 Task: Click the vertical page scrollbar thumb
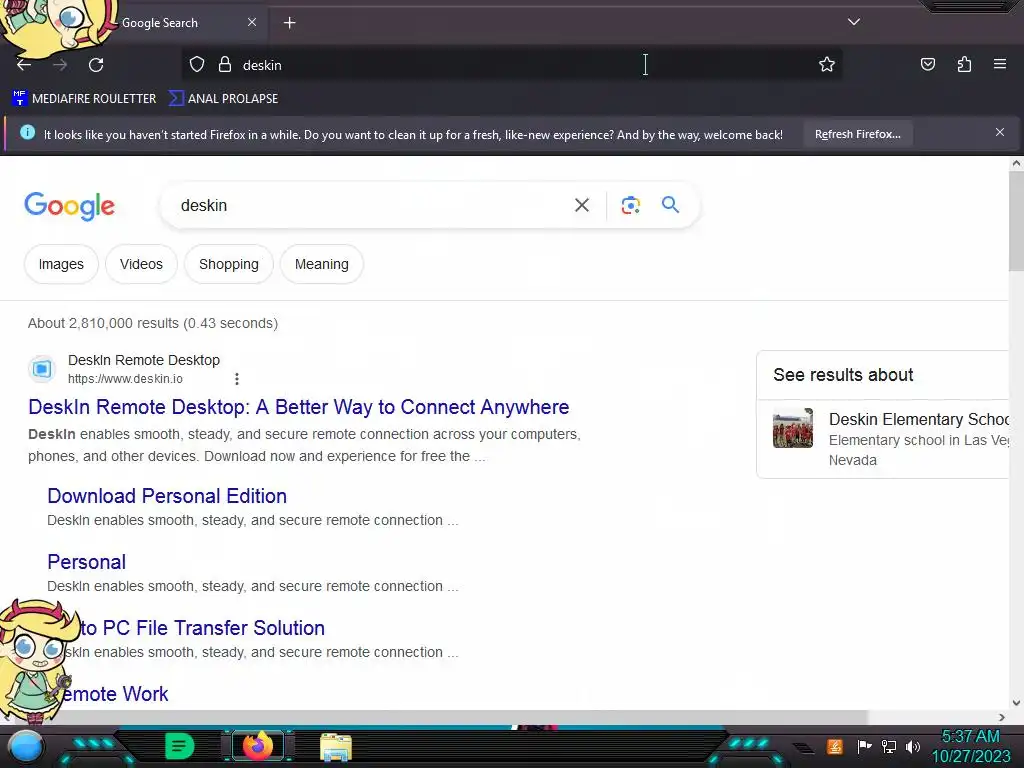click(x=1016, y=221)
